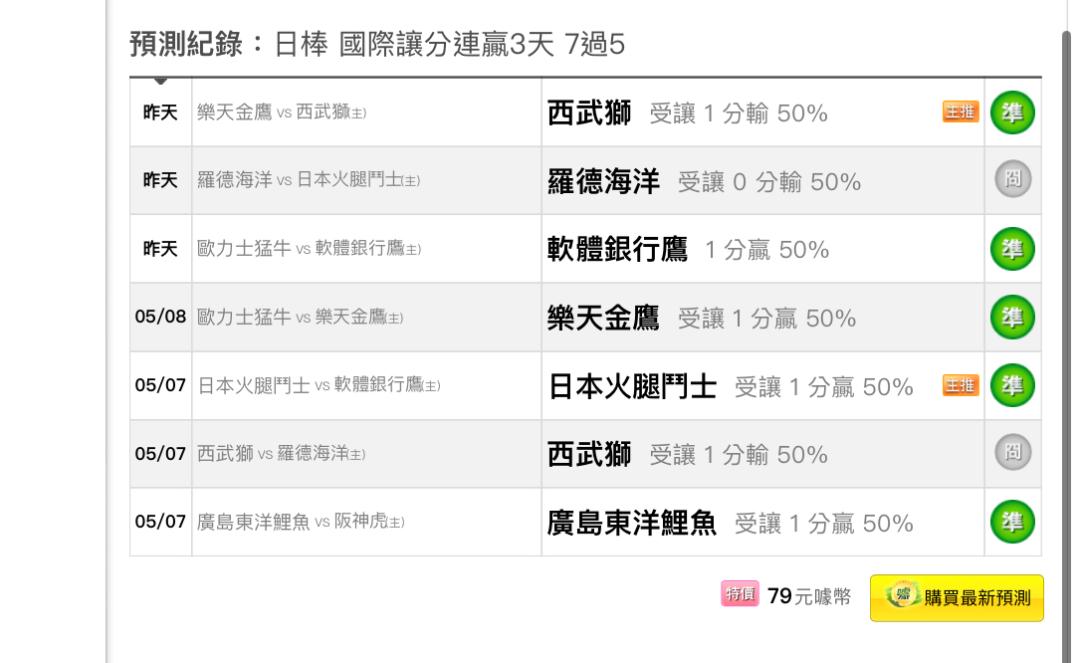Screen dimensions: 1080x663
Task: Click the small triangle marker under header line
Action: 160,81
